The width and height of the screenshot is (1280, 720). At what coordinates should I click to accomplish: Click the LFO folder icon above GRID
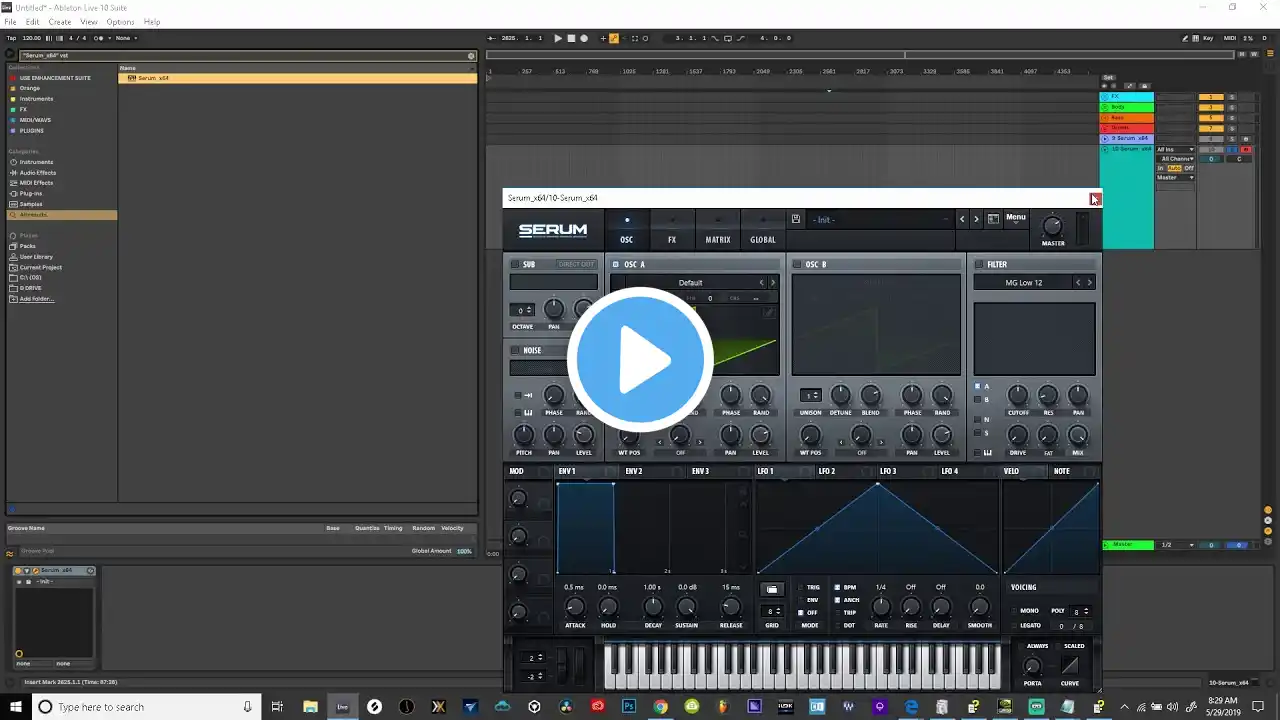[771, 589]
